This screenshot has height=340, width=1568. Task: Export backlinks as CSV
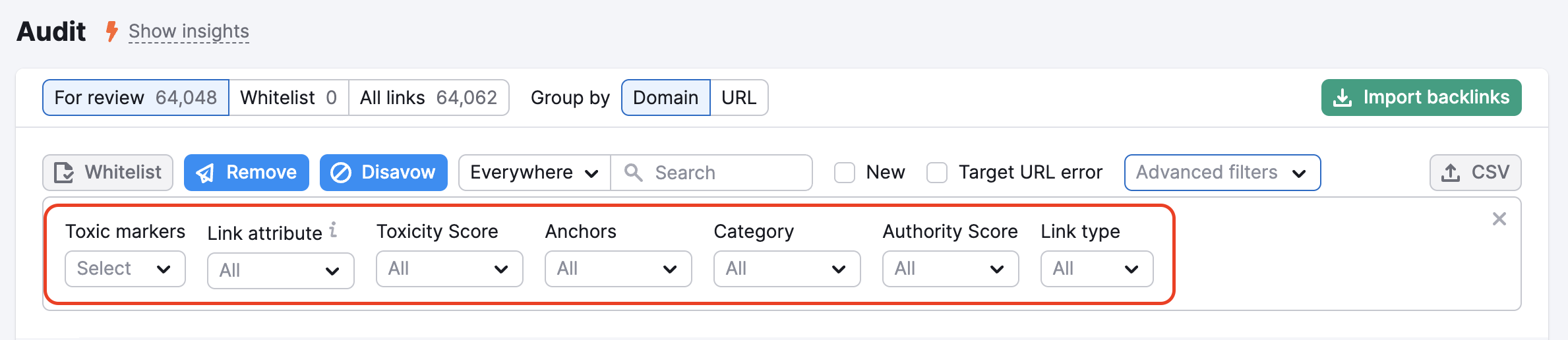1475,173
